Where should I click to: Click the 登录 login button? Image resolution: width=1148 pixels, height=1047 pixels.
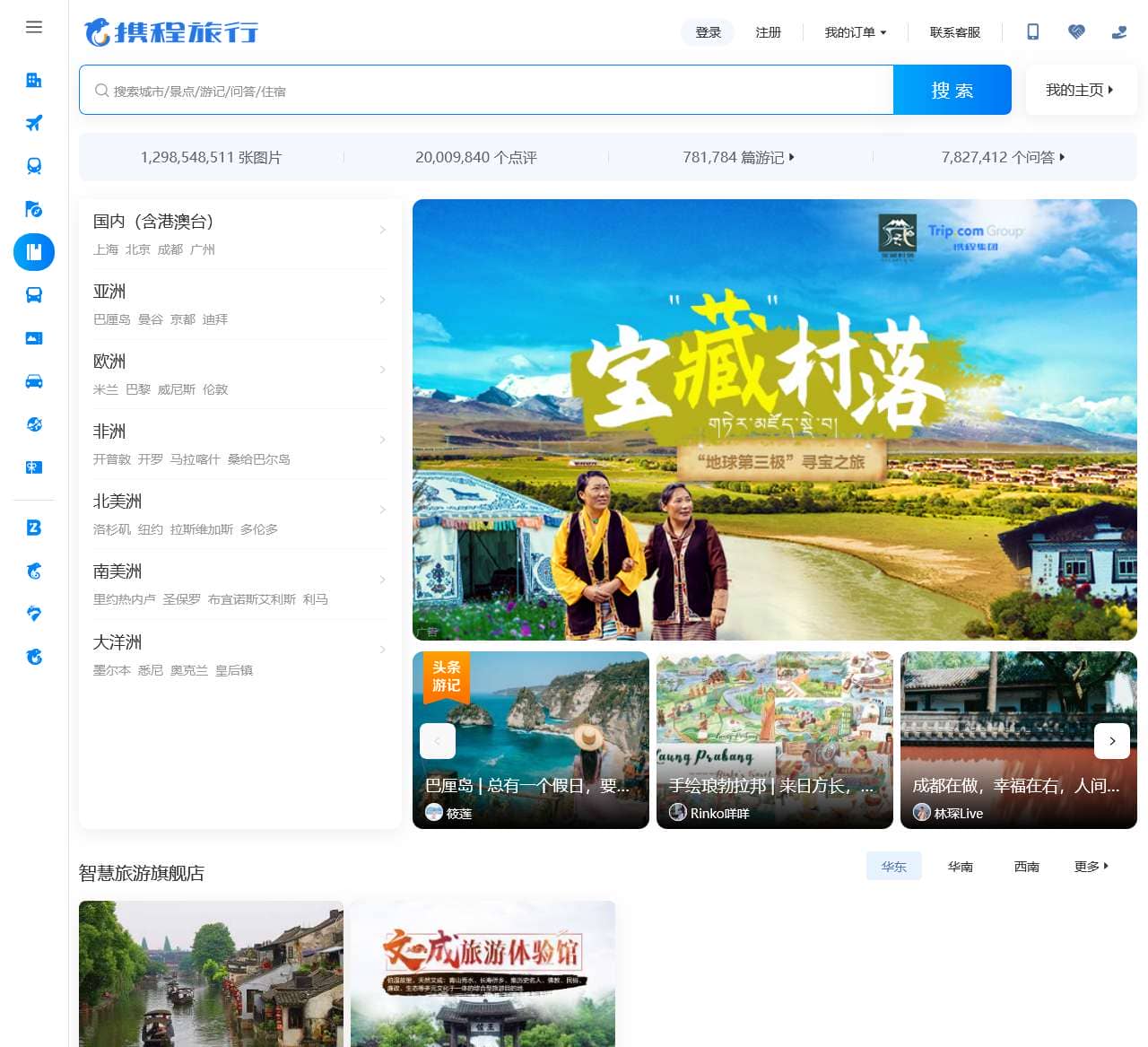pos(708,32)
